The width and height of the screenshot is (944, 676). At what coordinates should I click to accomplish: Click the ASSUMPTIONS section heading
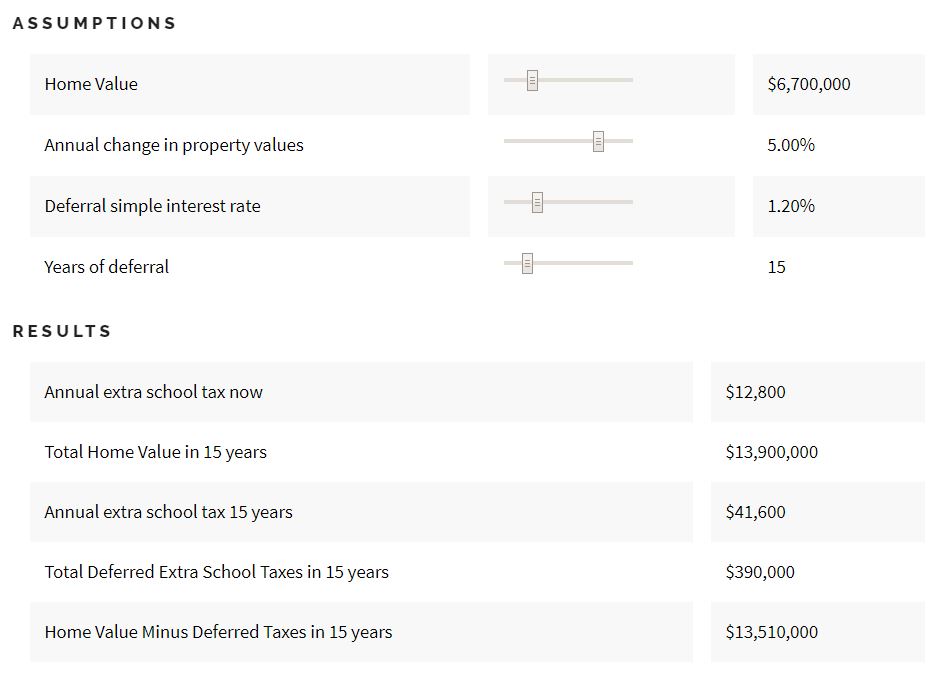click(93, 23)
